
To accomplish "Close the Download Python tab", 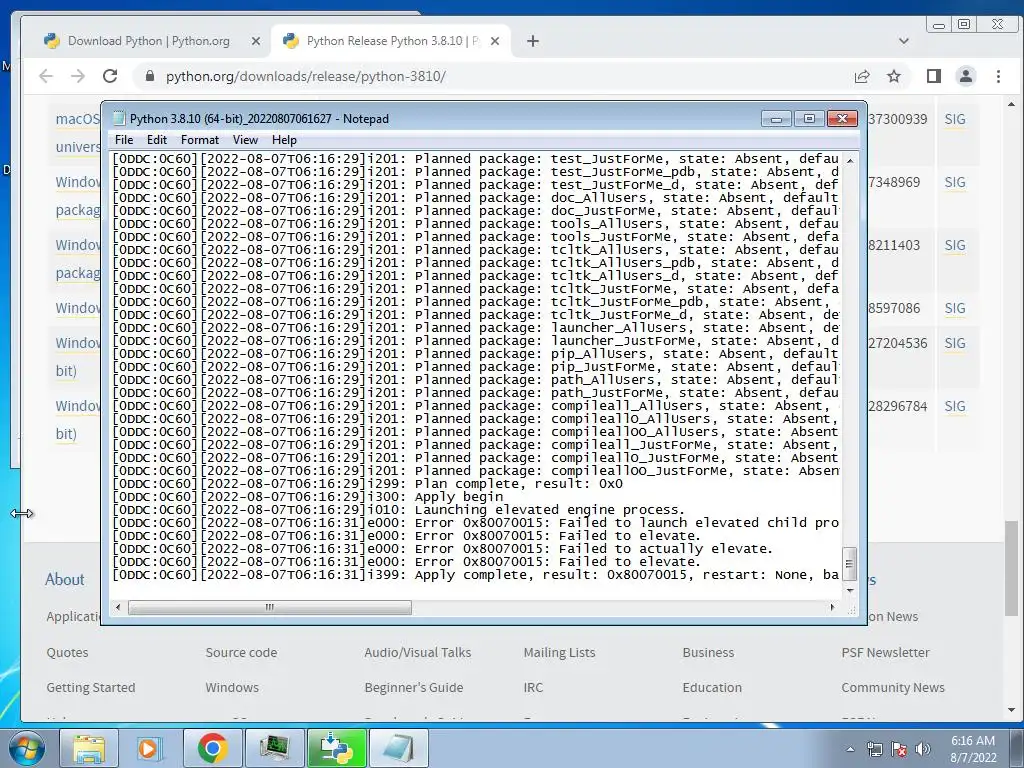I will [x=256, y=41].
